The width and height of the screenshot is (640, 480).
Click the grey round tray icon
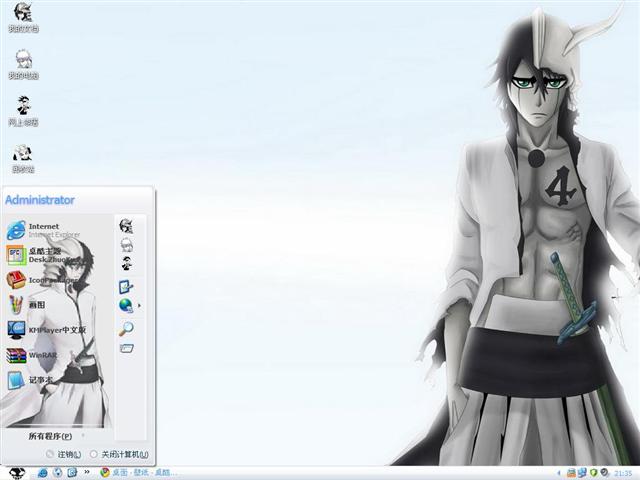pyautogui.click(x=604, y=473)
